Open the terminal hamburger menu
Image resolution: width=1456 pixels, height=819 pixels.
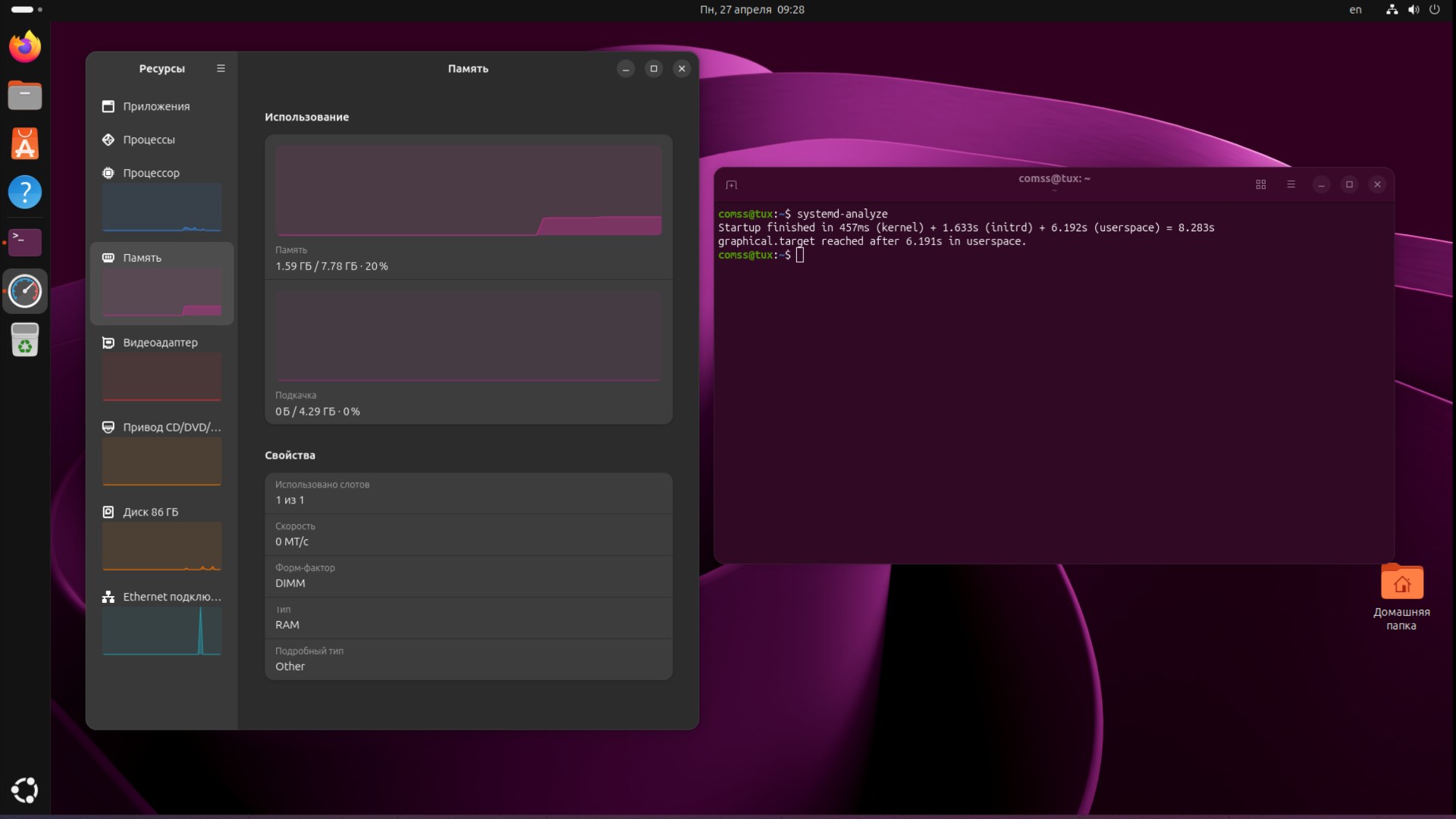[1291, 185]
